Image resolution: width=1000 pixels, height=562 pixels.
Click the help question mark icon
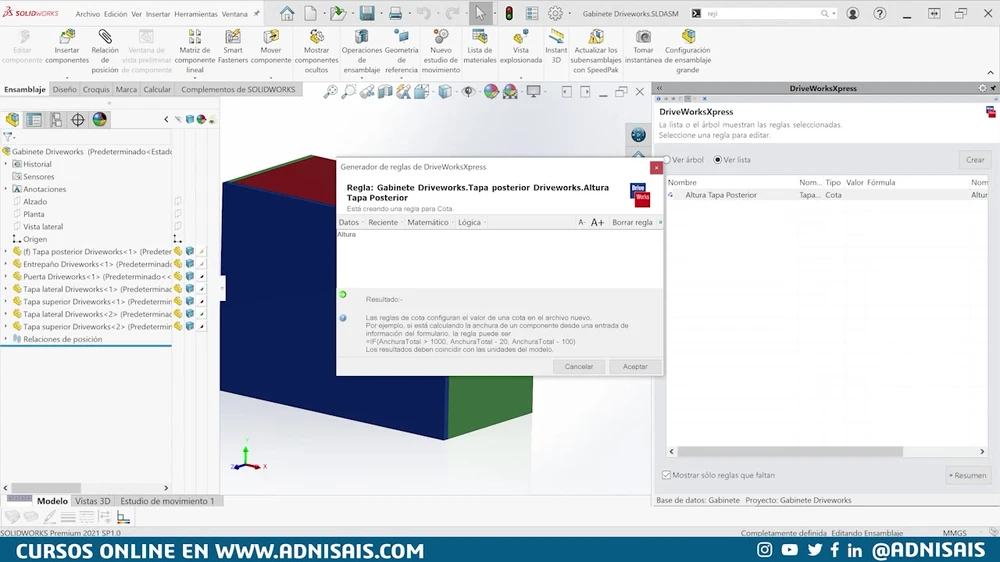(x=879, y=13)
